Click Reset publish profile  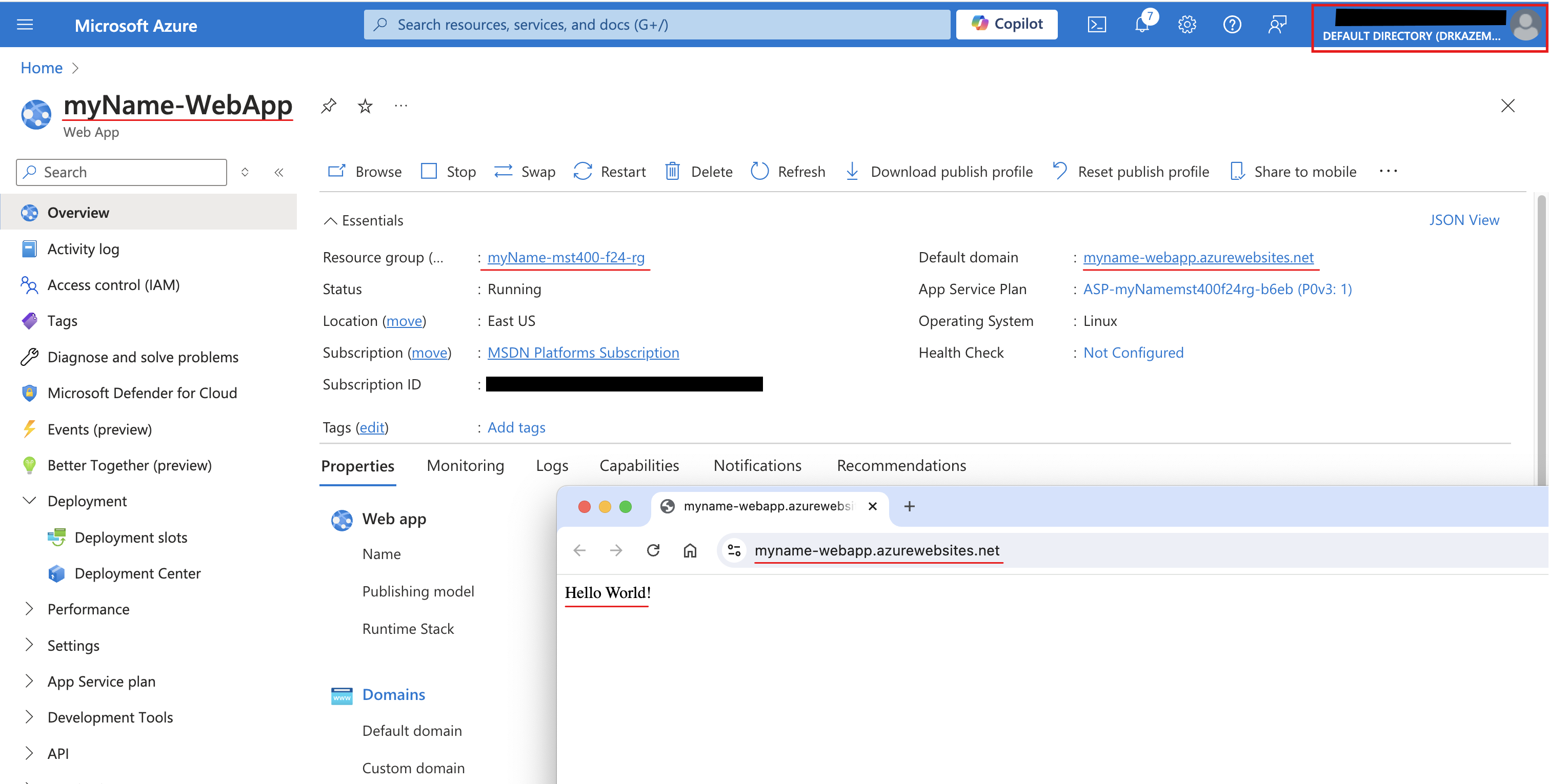coord(1131,172)
